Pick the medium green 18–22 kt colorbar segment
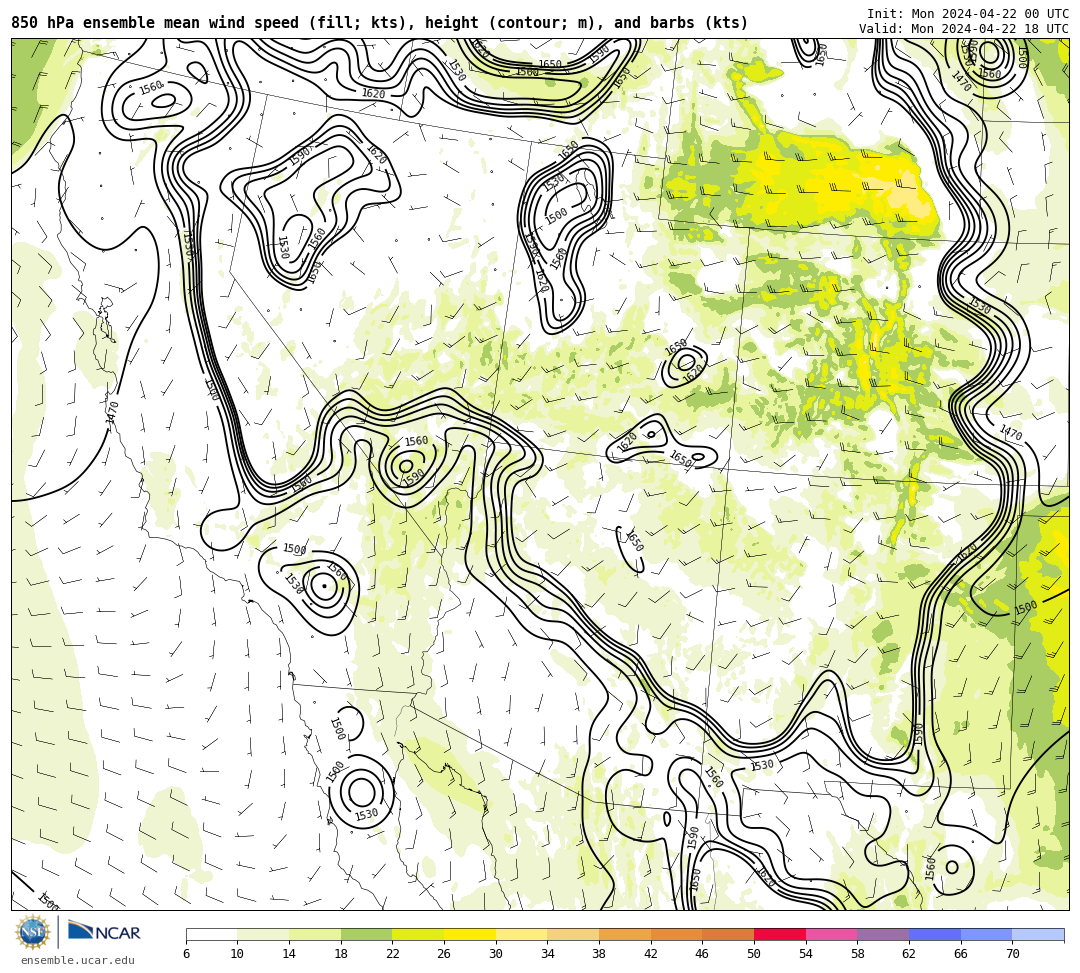Viewport: 1080px width, 973px height. point(366,934)
